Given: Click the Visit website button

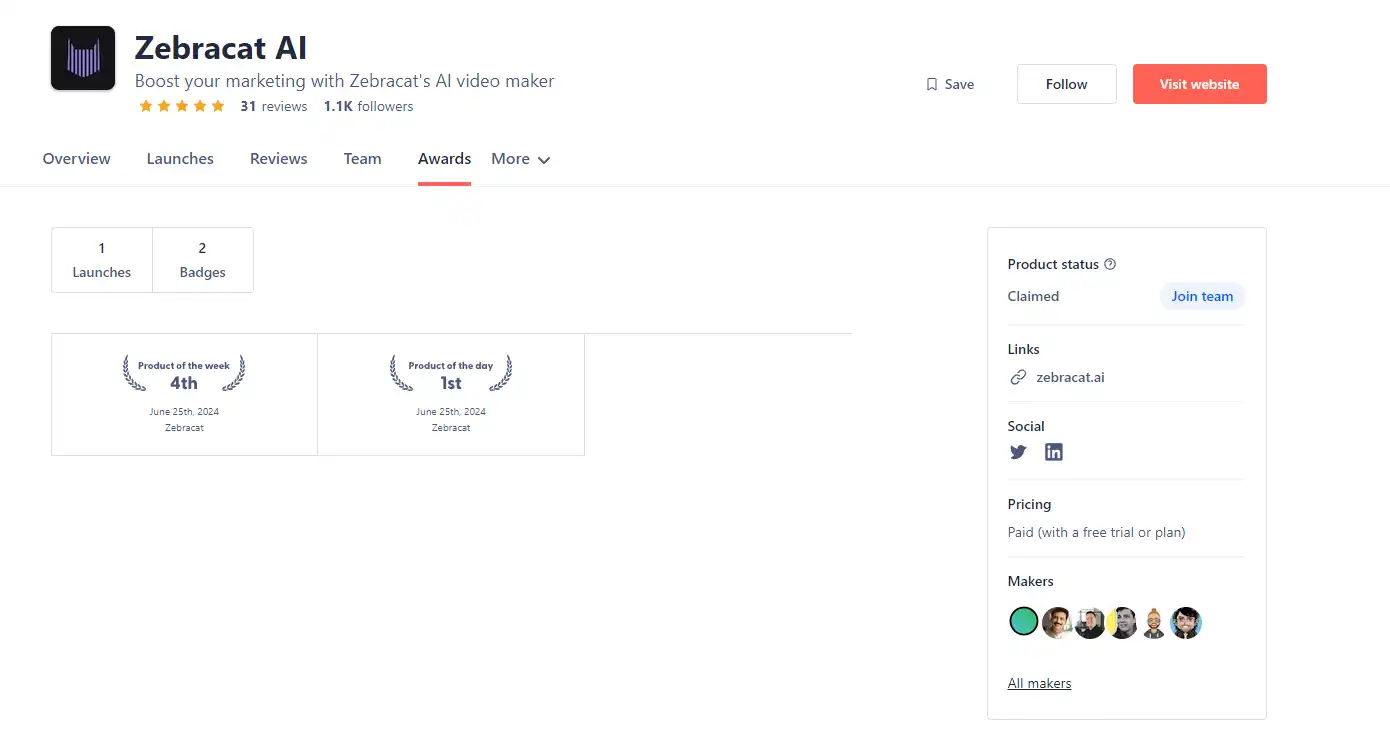Looking at the screenshot, I should click(x=1200, y=84).
